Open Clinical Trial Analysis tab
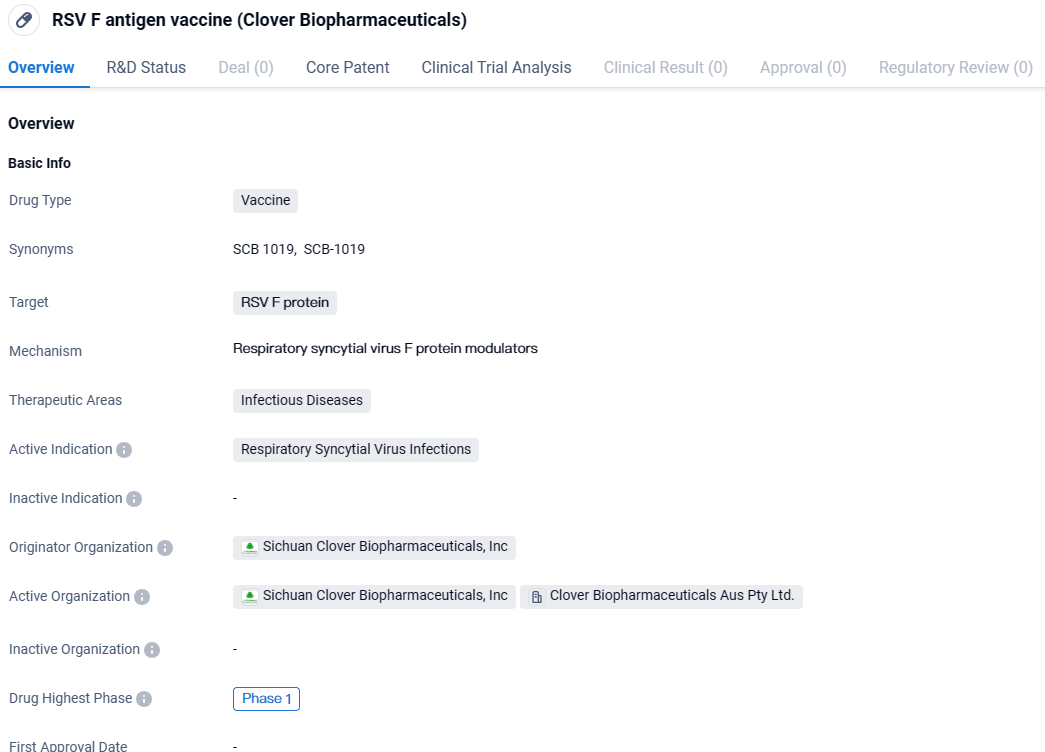1045x752 pixels. click(x=496, y=68)
